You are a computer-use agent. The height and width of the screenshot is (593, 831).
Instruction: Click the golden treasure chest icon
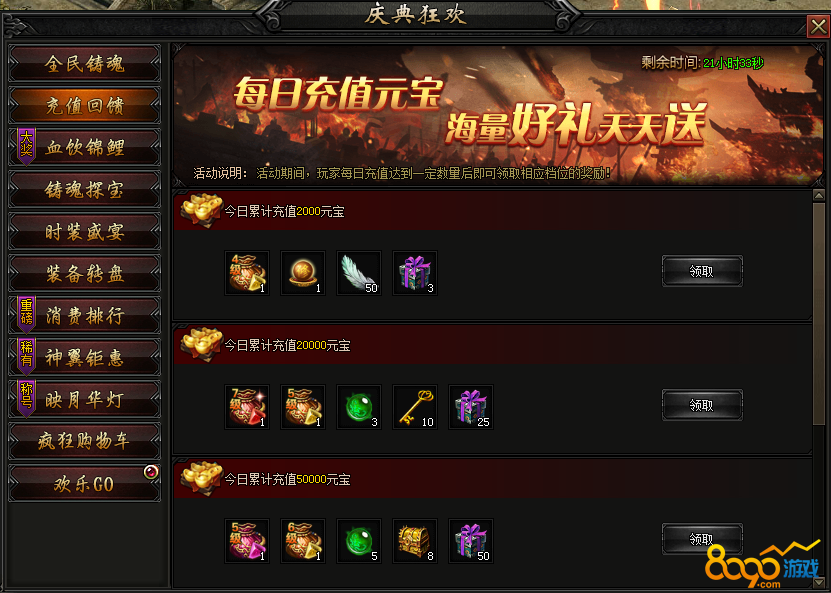pyautogui.click(x=415, y=541)
